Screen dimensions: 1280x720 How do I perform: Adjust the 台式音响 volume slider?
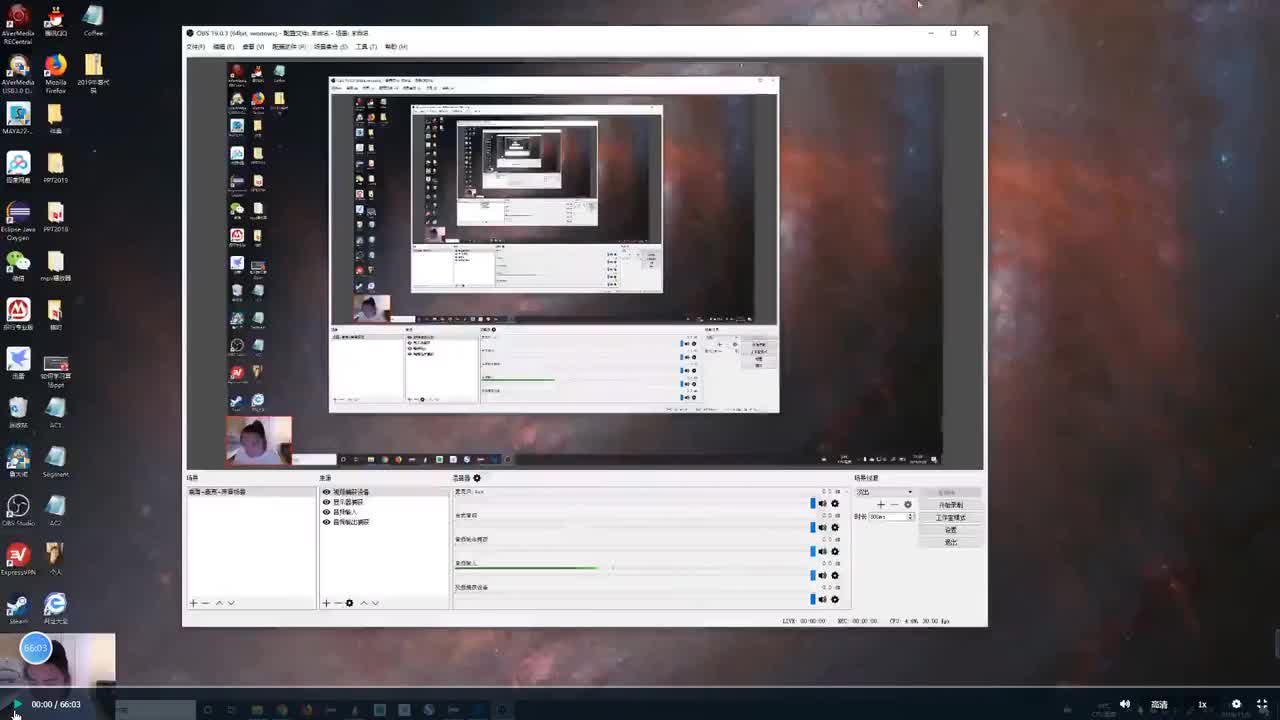pyautogui.click(x=812, y=528)
